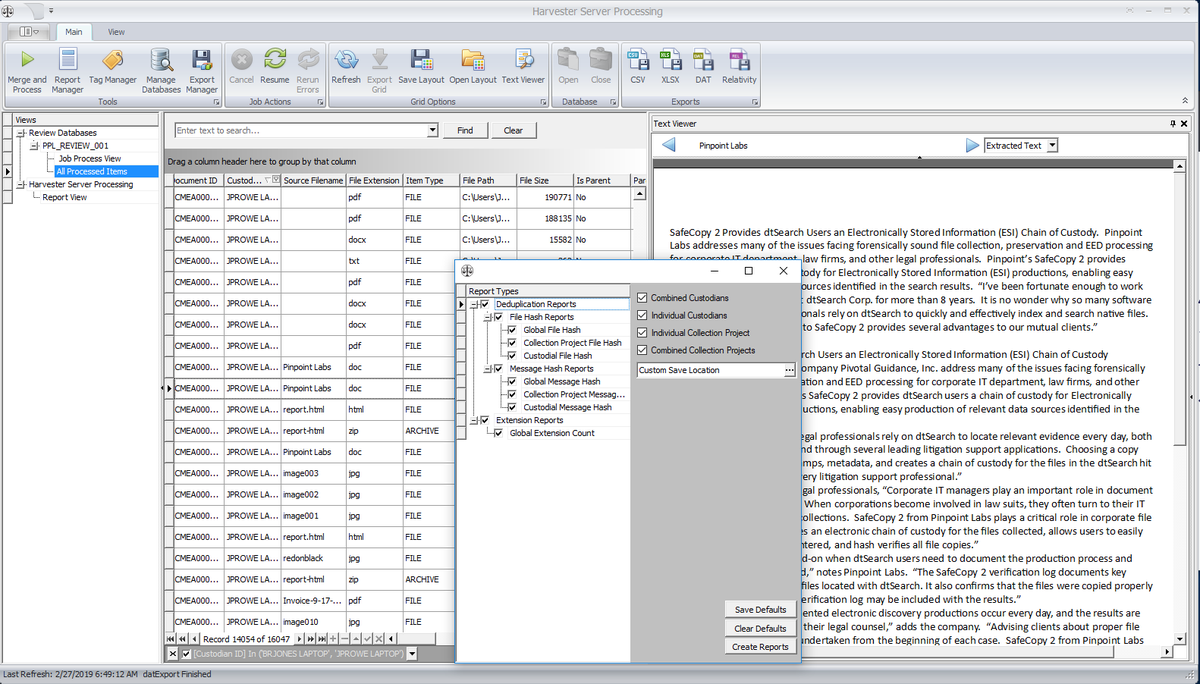Remove the grid filter with the X
1200x684 pixels.
click(172, 654)
